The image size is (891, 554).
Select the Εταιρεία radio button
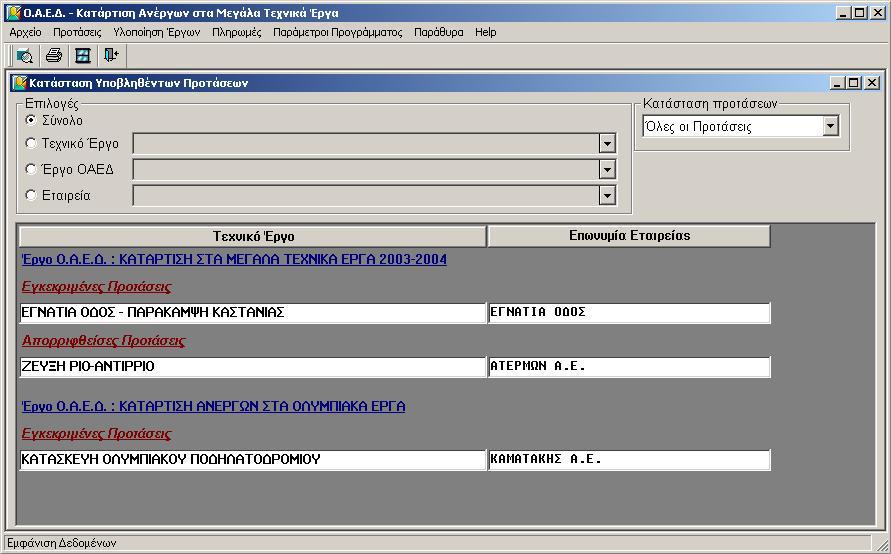coord(31,195)
